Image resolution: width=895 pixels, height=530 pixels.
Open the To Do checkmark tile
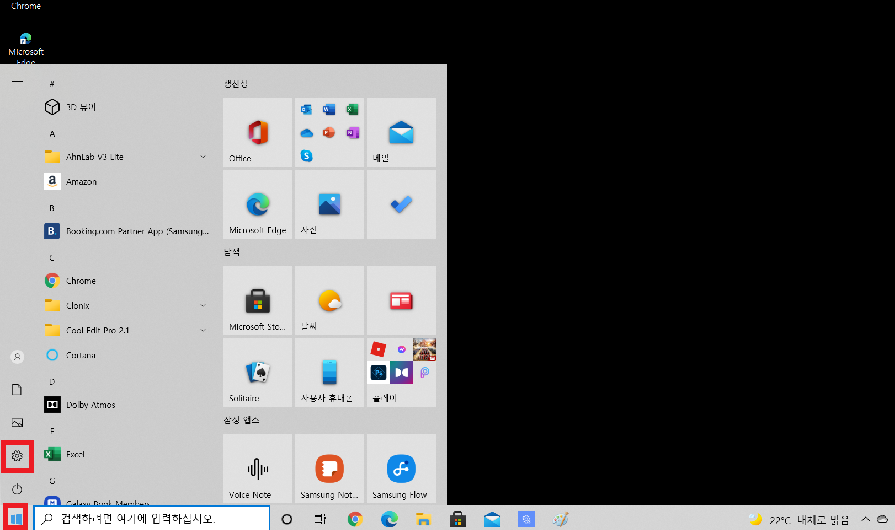click(x=401, y=204)
